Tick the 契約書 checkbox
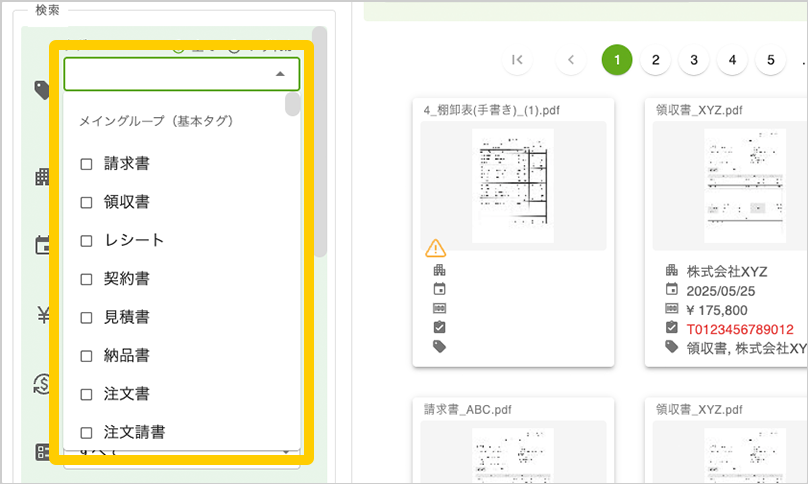Screen dimensions: 808x484 pyautogui.click(x=87, y=279)
